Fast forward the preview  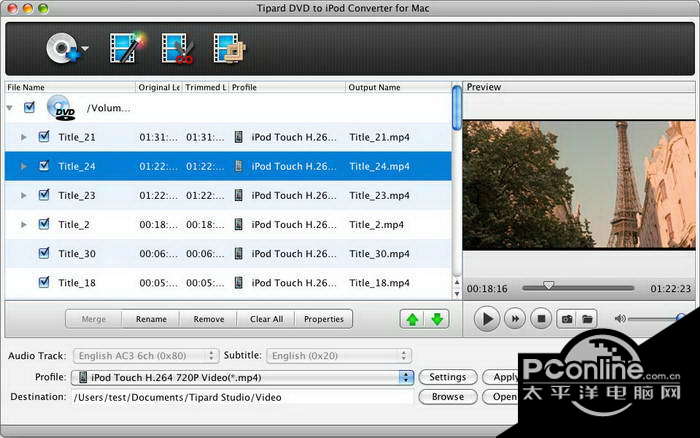pos(515,319)
